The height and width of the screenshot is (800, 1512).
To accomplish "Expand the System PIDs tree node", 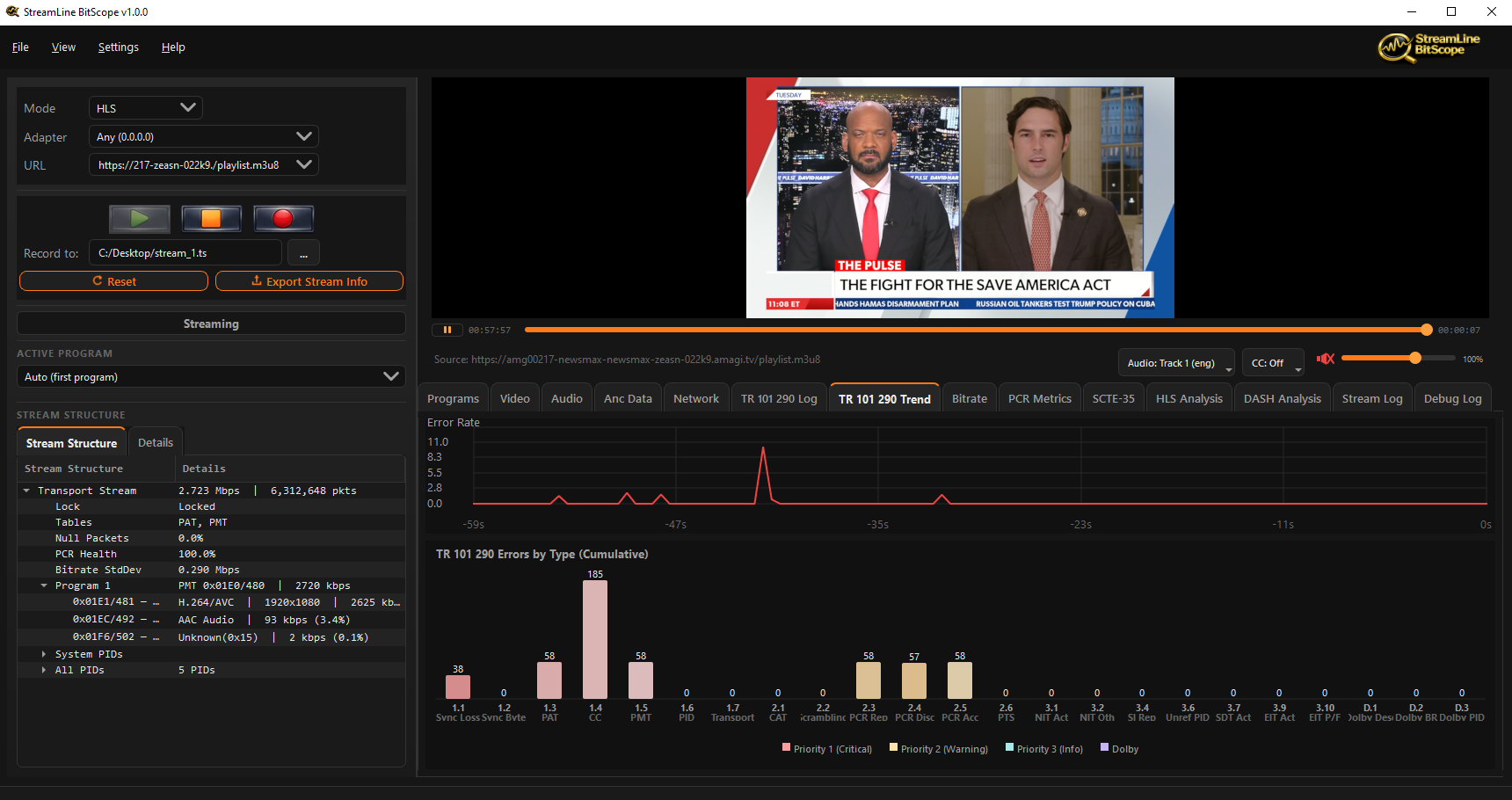I will pyautogui.click(x=44, y=654).
